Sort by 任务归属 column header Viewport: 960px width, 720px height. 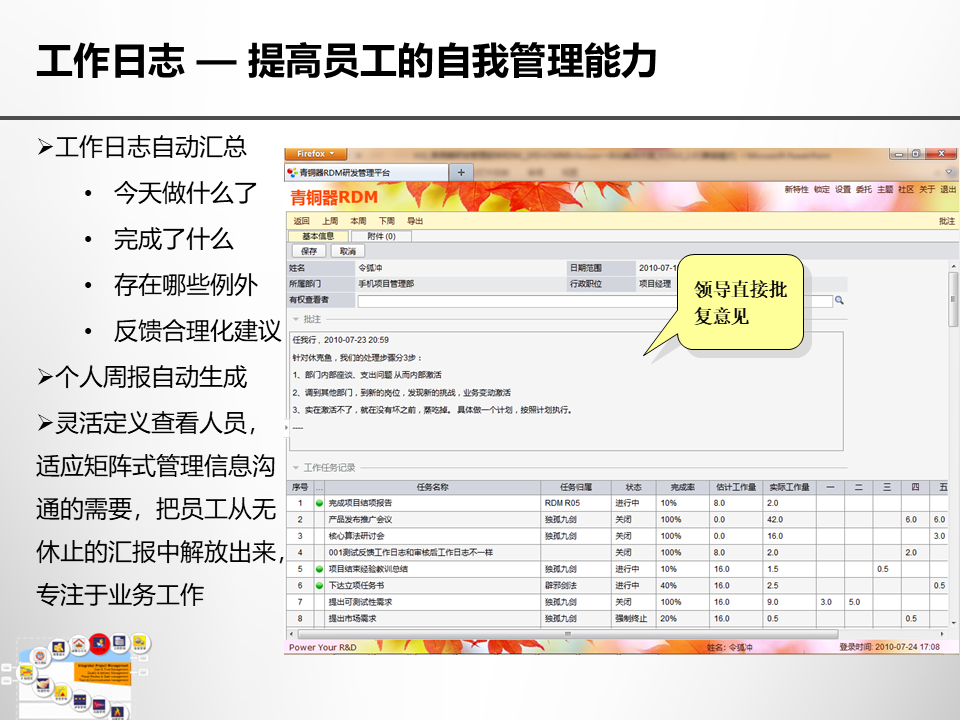click(x=576, y=487)
